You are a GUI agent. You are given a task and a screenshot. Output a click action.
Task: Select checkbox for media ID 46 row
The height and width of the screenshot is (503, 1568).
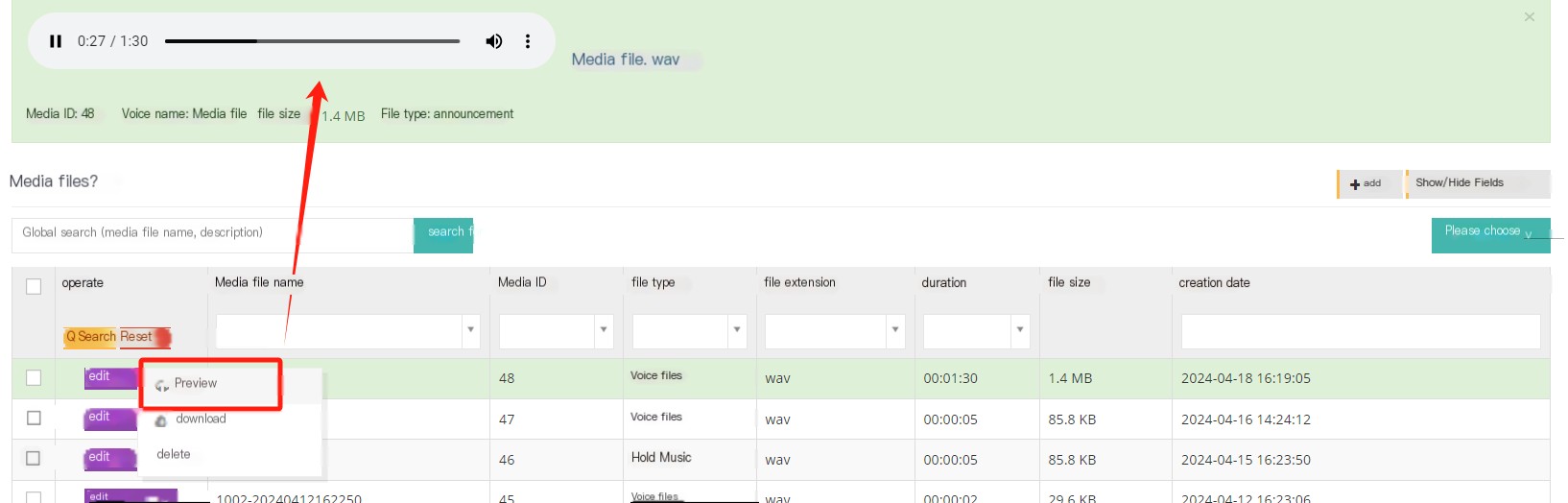coord(34,459)
